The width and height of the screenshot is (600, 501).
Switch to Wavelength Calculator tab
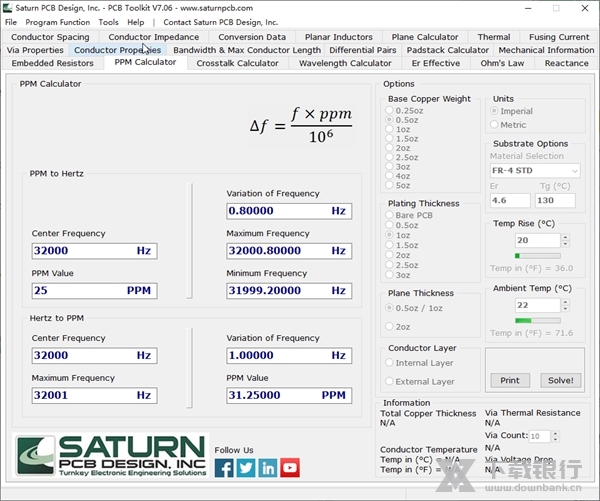tap(345, 63)
